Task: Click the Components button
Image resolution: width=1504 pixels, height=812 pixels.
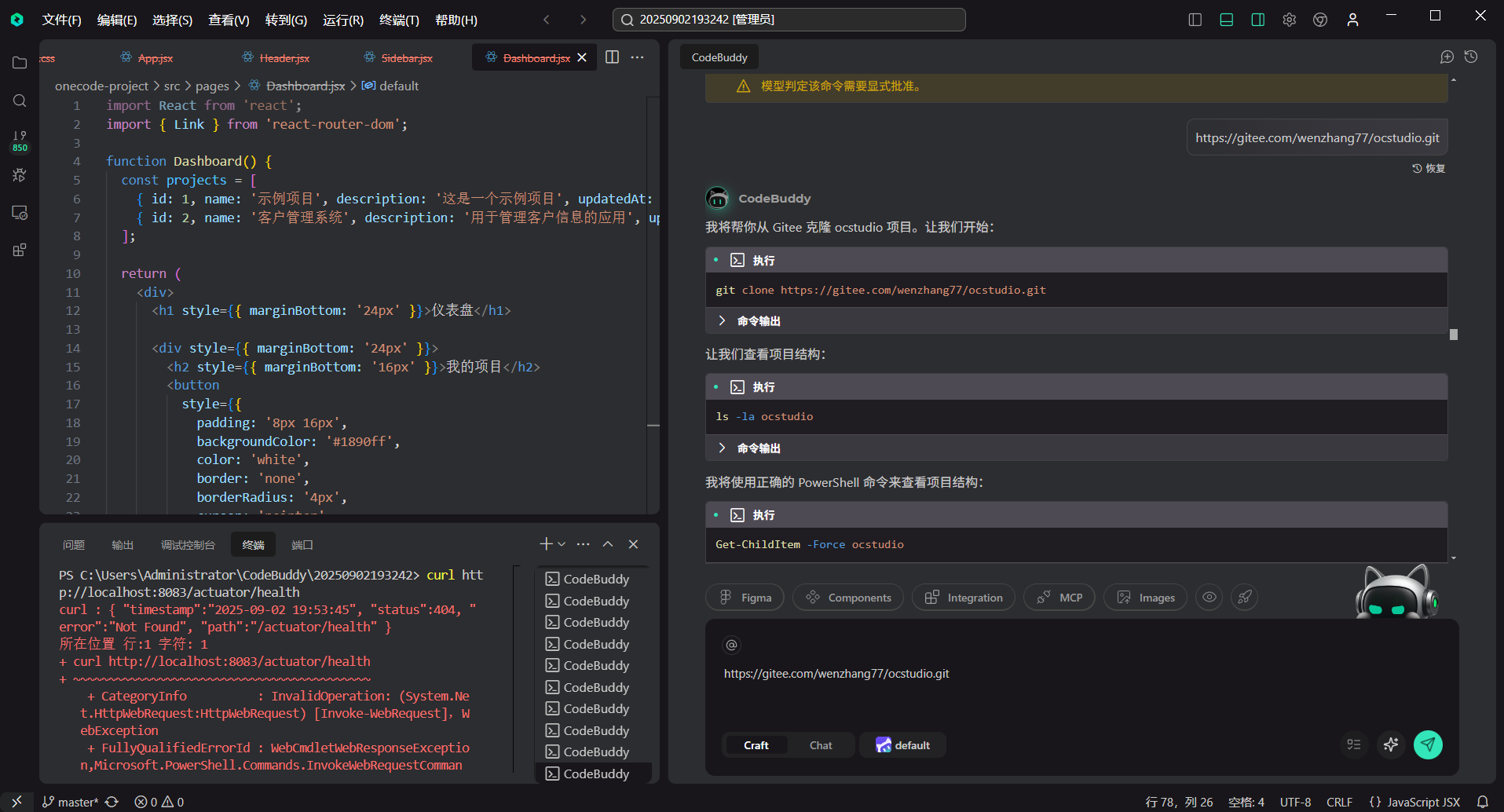Action: point(848,598)
